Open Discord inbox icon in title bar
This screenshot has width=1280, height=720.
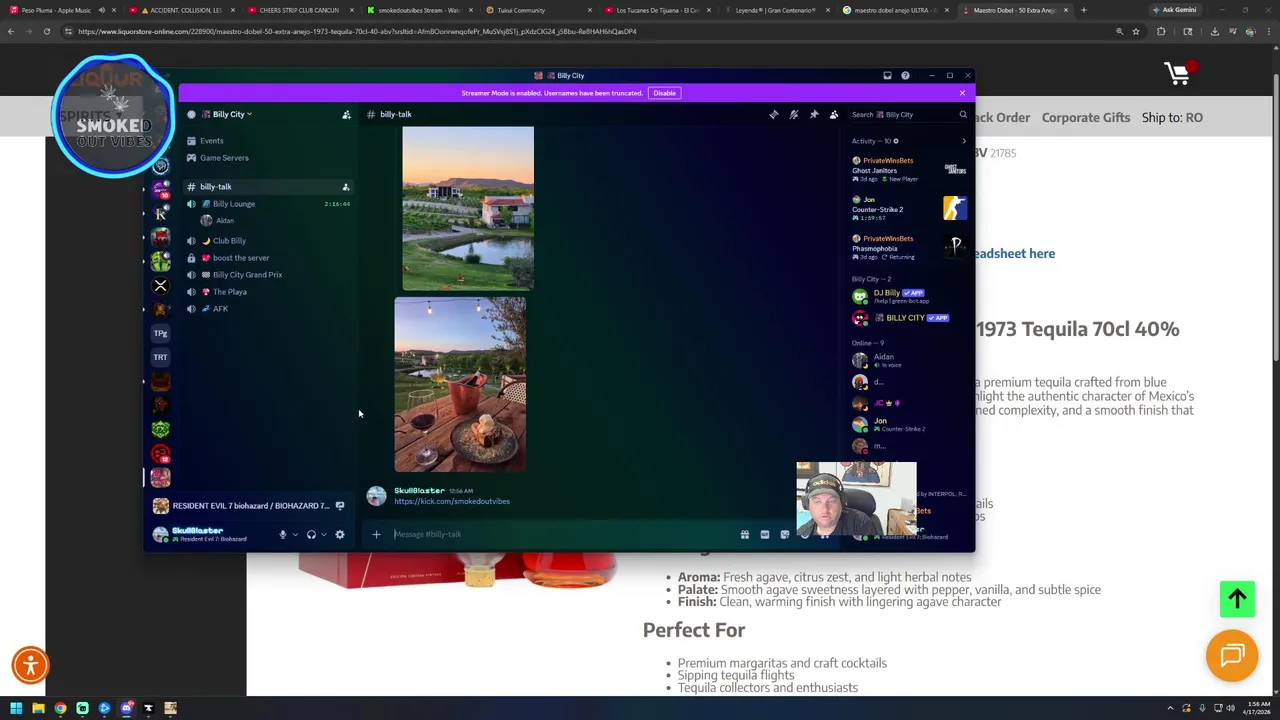pyautogui.click(x=887, y=75)
